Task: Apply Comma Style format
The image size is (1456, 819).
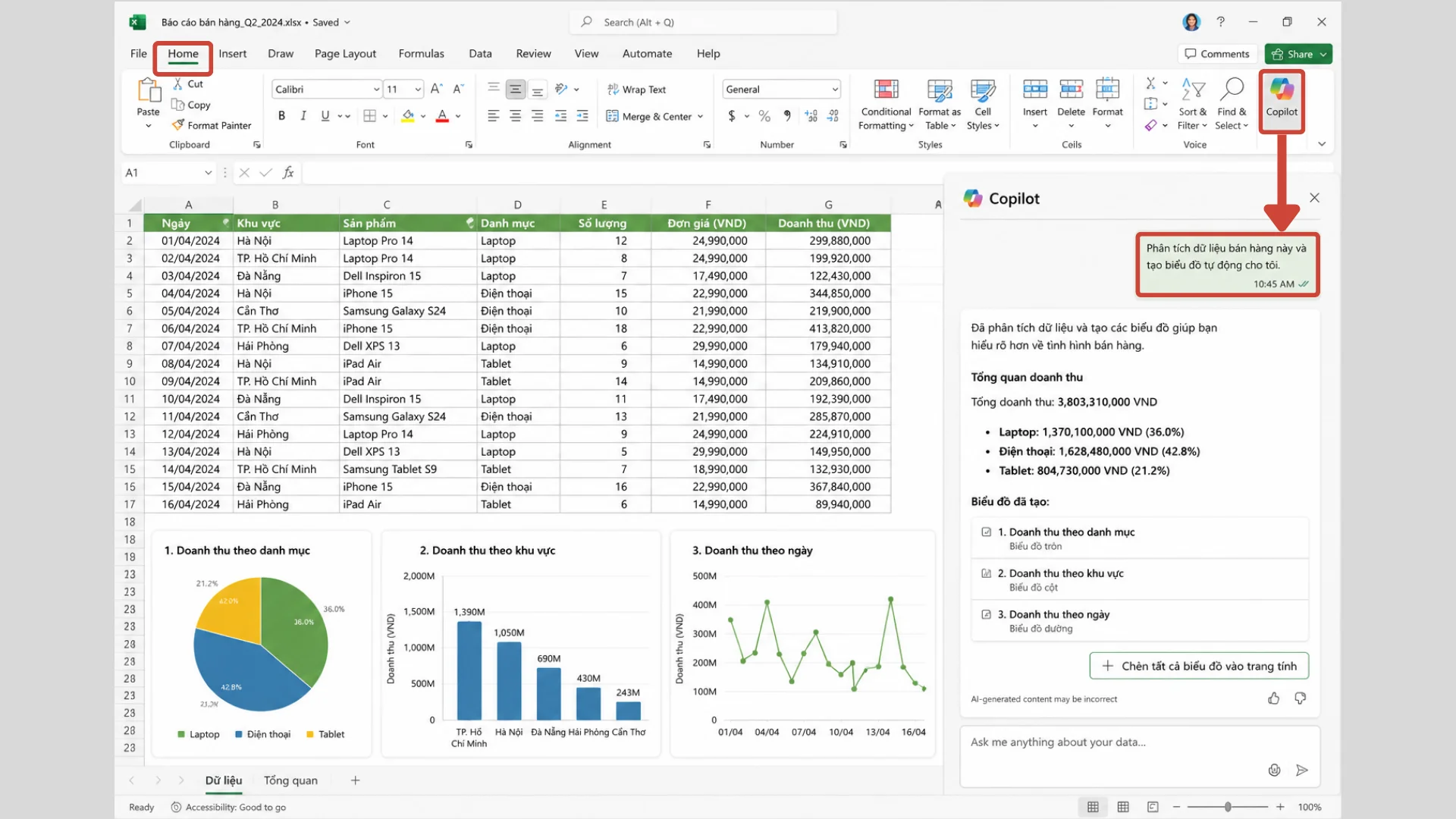Action: click(x=787, y=116)
